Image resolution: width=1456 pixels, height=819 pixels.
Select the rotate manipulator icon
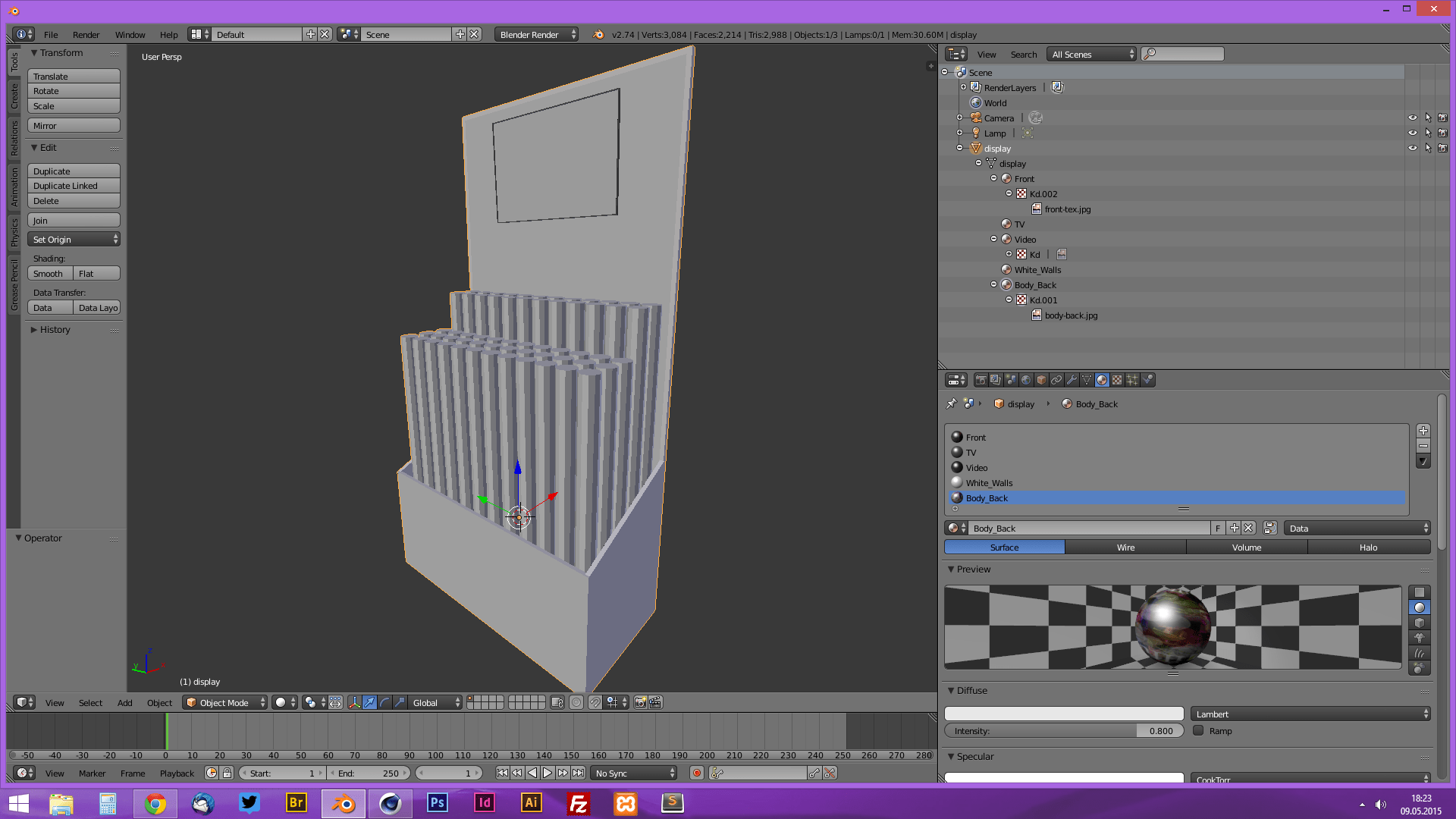point(383,702)
